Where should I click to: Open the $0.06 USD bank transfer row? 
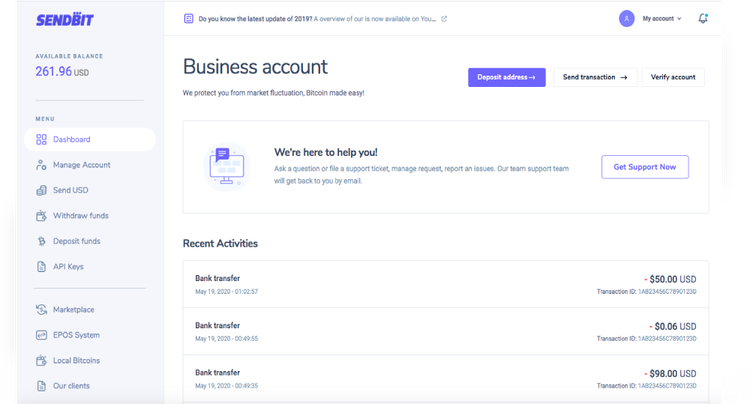[445, 331]
